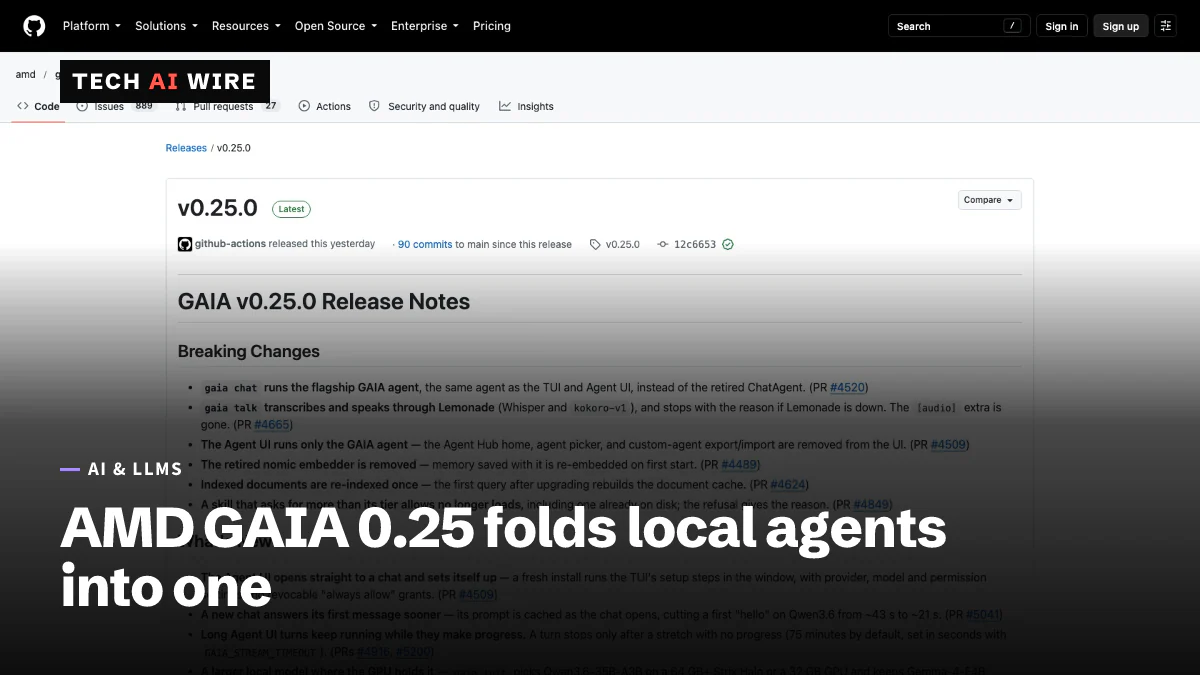Switch to the Code tab
The height and width of the screenshot is (675, 1200).
(x=39, y=106)
